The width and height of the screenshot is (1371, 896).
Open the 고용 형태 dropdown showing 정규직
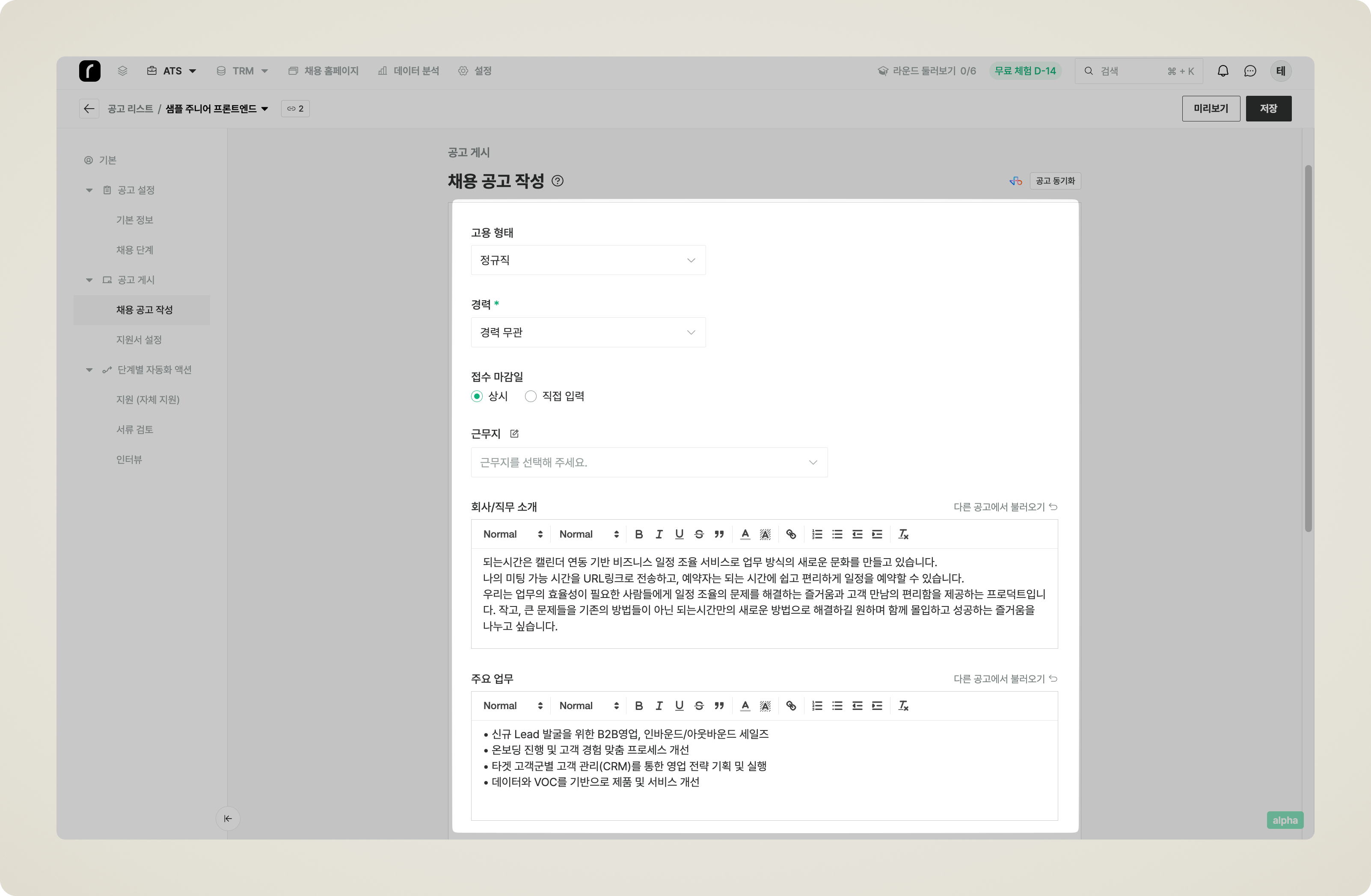point(588,260)
